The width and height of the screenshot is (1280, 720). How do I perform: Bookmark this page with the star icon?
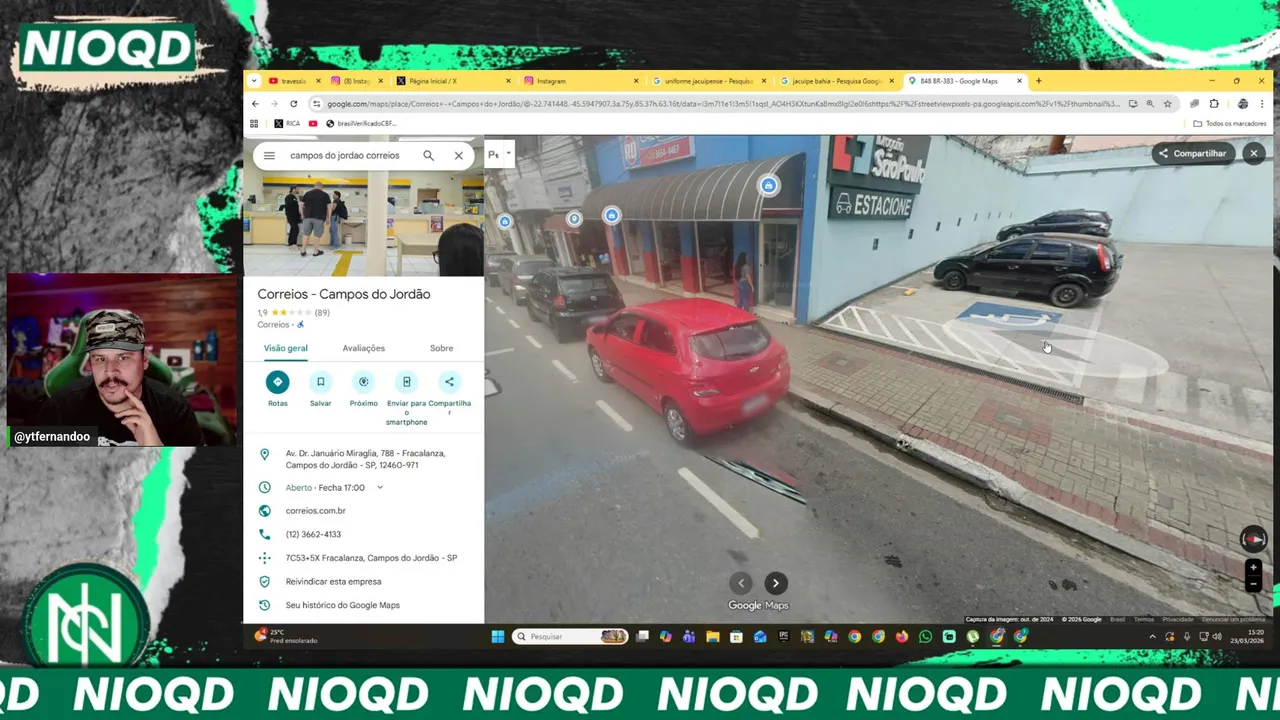(x=1167, y=104)
